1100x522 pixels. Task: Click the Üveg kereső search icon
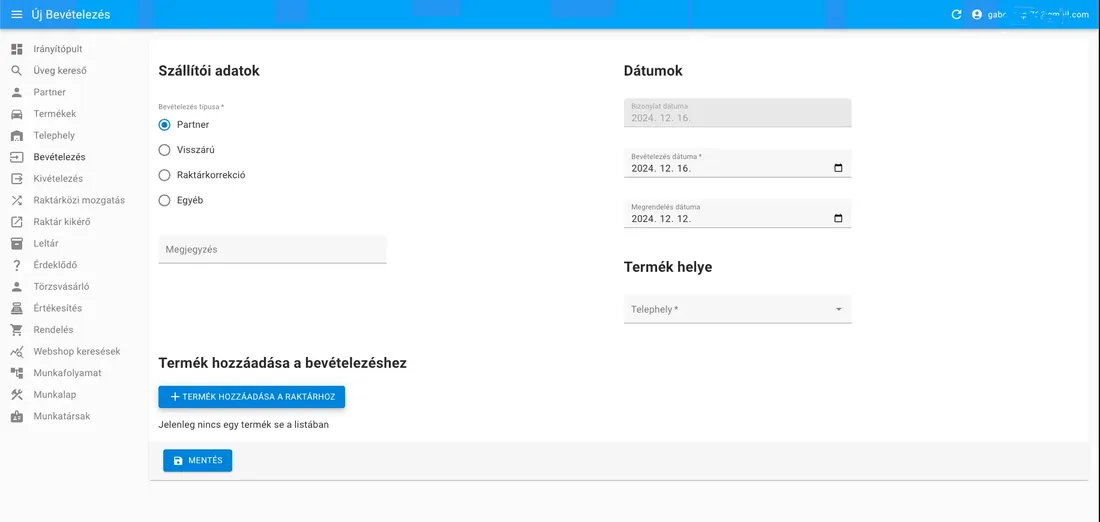(x=17, y=71)
